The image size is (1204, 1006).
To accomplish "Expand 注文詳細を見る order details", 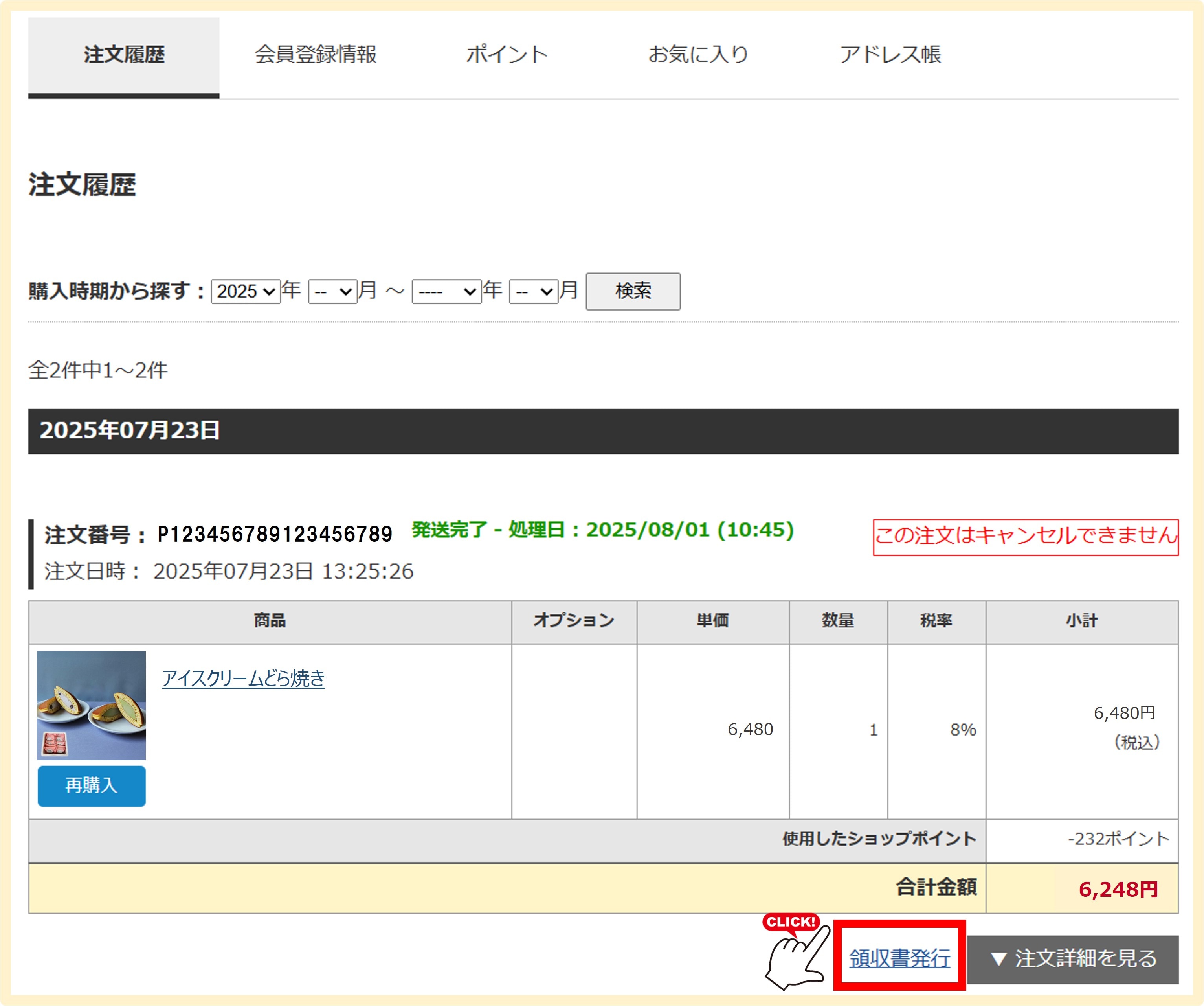I will (x=1073, y=958).
